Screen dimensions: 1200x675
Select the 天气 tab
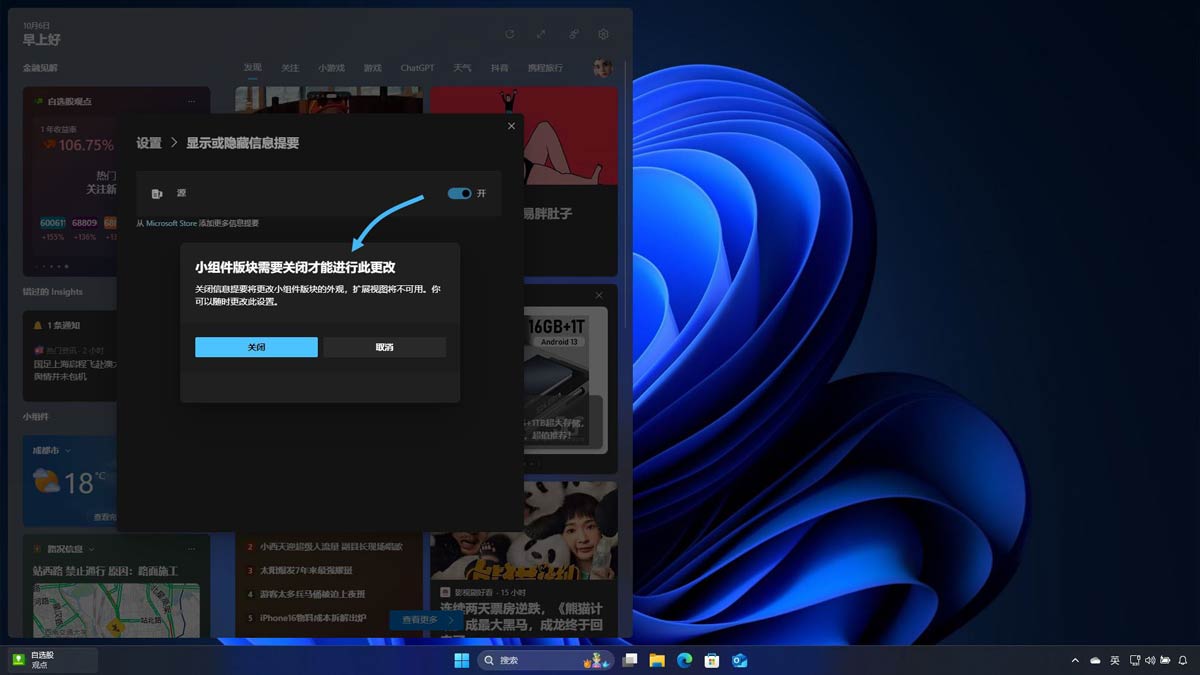point(462,68)
